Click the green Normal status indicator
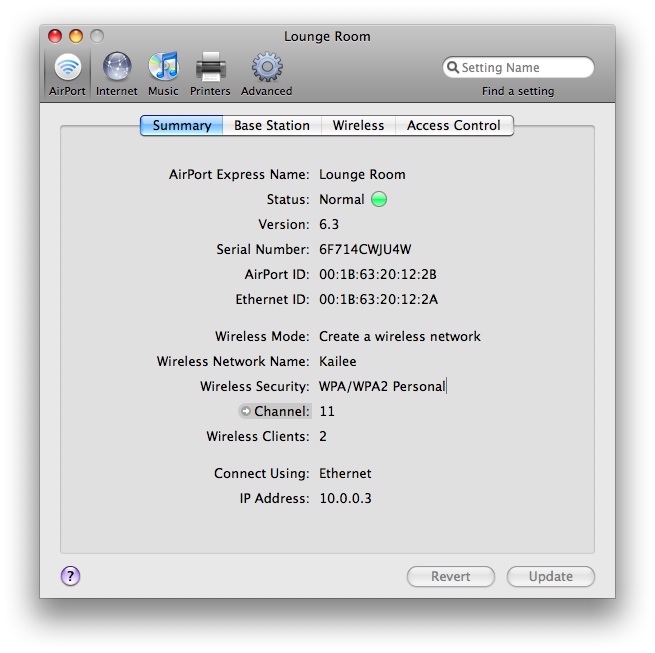 (x=379, y=199)
